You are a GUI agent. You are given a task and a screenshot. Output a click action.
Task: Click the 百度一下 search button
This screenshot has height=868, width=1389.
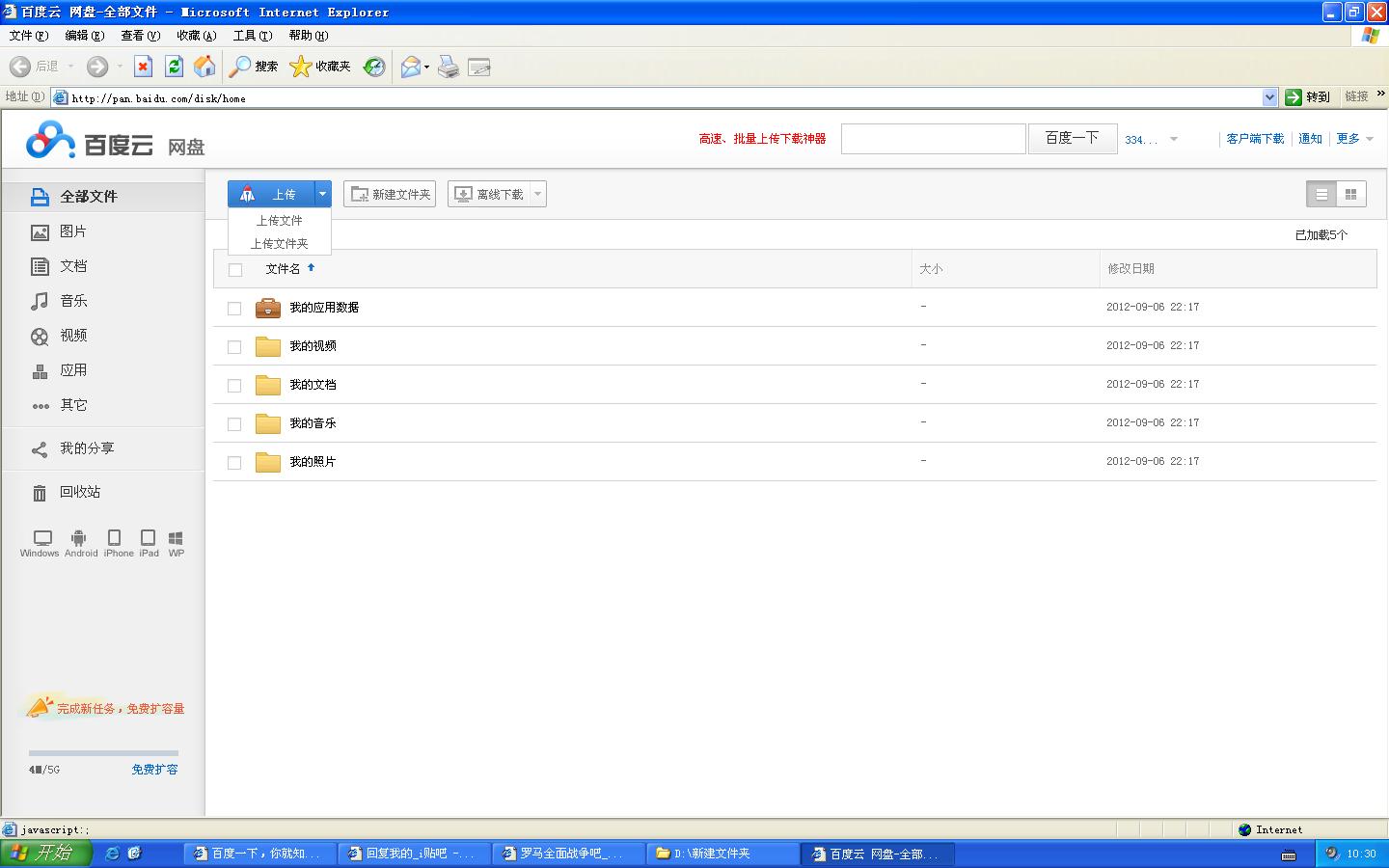pyautogui.click(x=1073, y=139)
